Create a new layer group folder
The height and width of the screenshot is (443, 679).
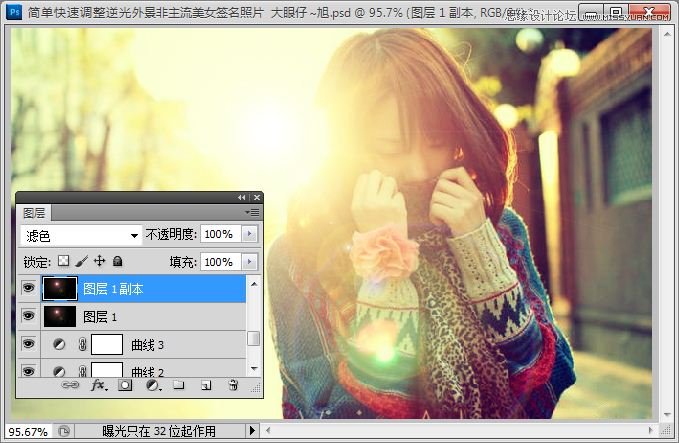click(179, 385)
